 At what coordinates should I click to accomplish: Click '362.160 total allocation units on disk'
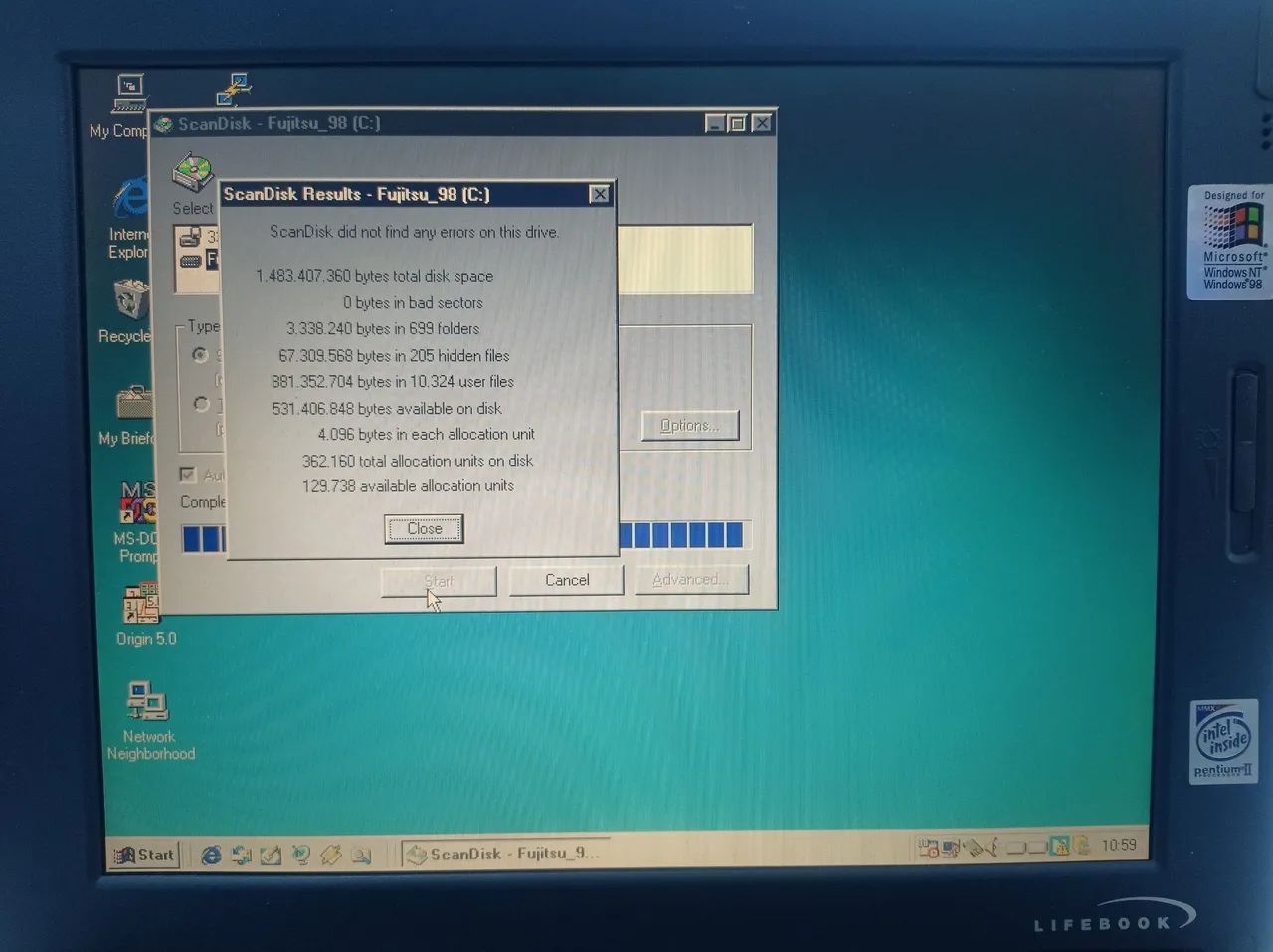coord(418,461)
